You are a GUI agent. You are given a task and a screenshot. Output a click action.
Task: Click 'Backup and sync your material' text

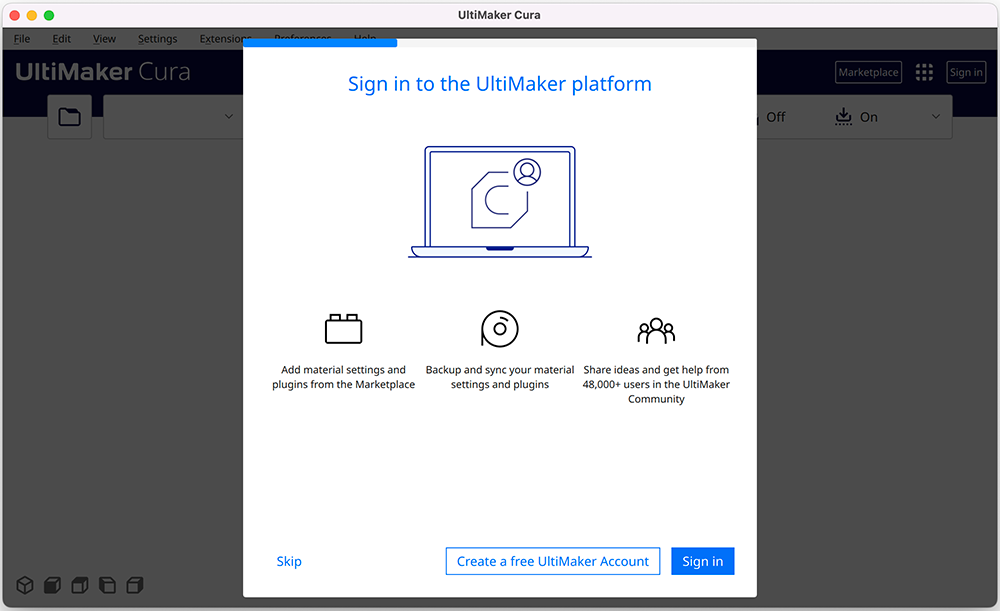(500, 377)
